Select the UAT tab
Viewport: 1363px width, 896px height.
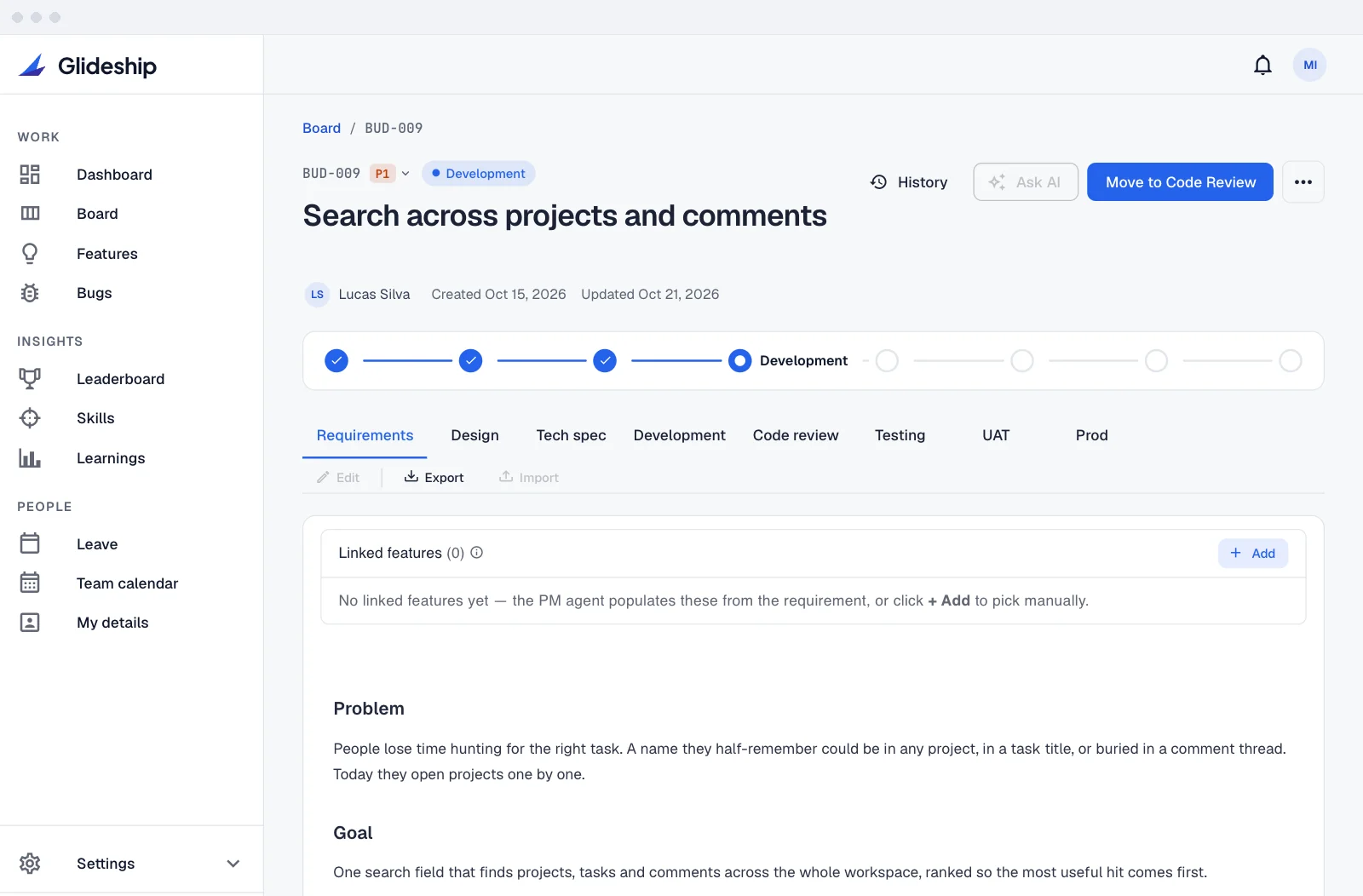point(996,435)
